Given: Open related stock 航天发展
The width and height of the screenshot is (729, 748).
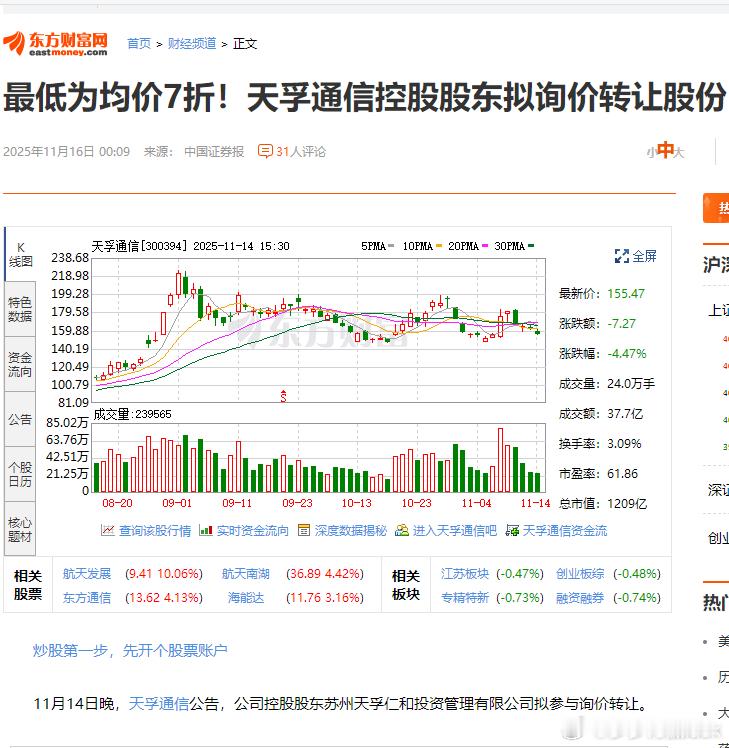Looking at the screenshot, I should point(87,573).
